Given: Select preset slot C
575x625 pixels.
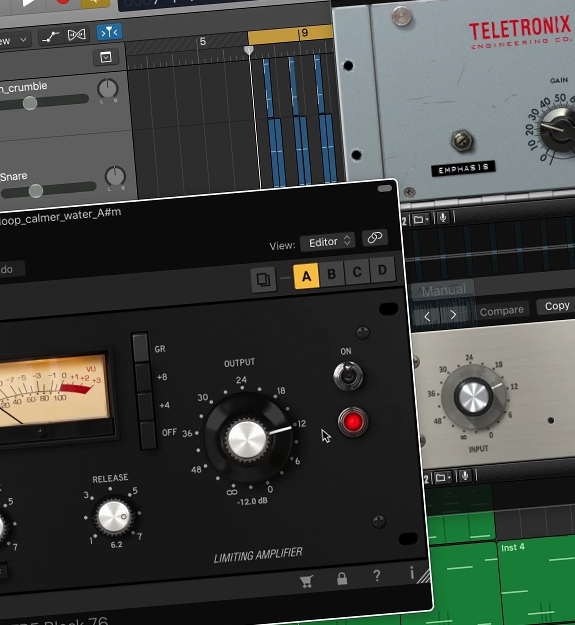Looking at the screenshot, I should pyautogui.click(x=357, y=272).
